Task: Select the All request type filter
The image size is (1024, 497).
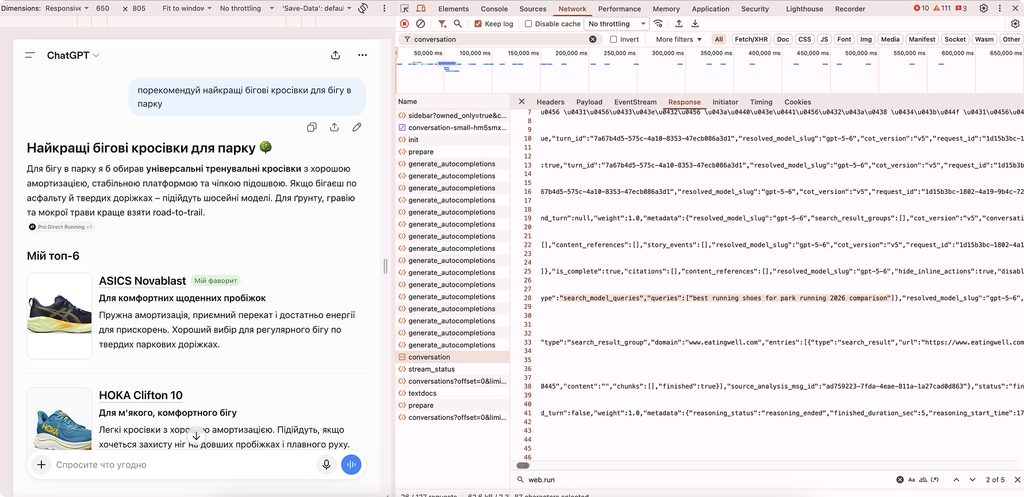Action: point(718,39)
